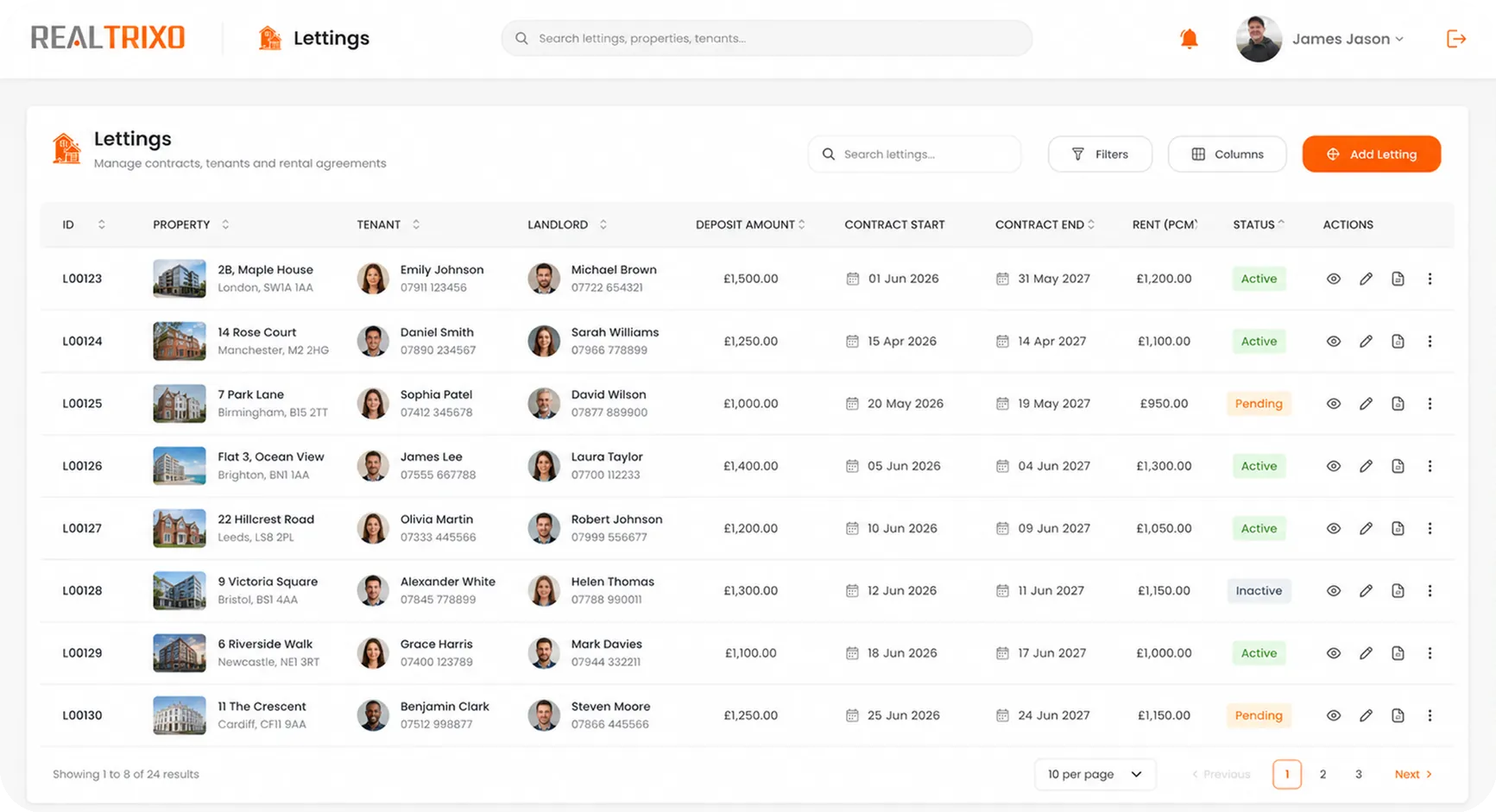View letting L00126 with eye icon

pyautogui.click(x=1334, y=466)
